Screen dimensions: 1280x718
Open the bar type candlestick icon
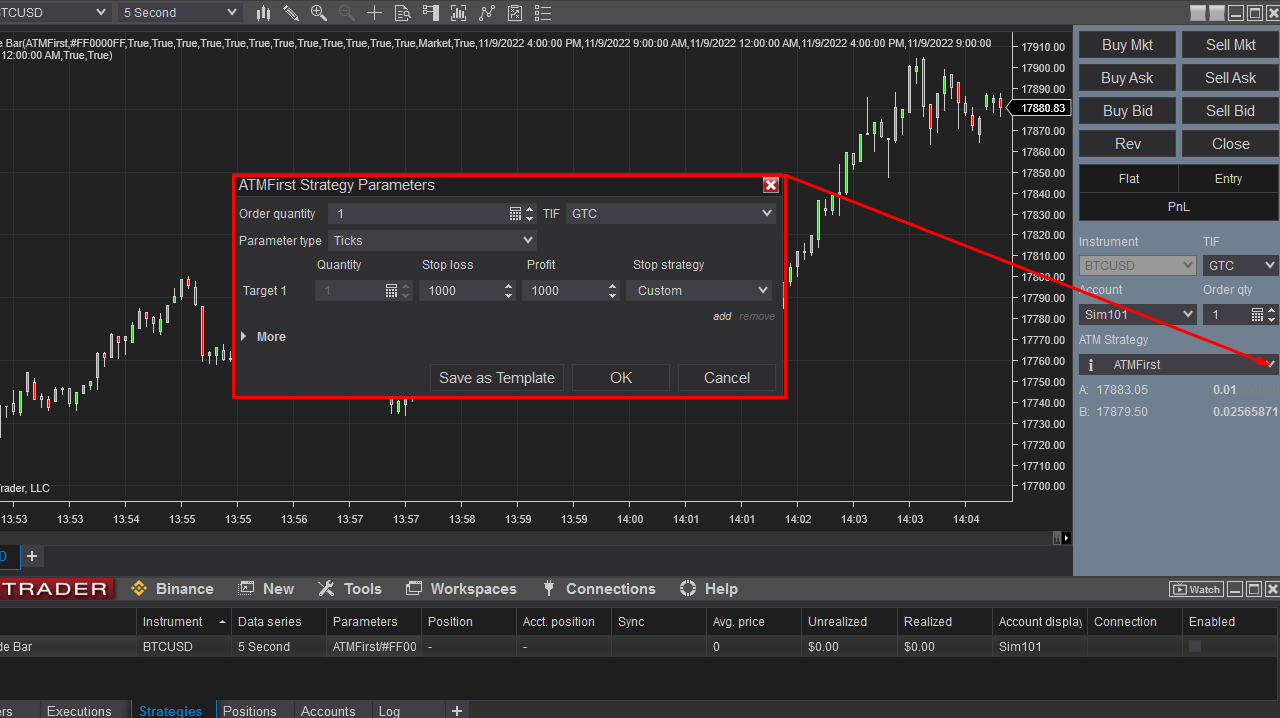point(264,13)
